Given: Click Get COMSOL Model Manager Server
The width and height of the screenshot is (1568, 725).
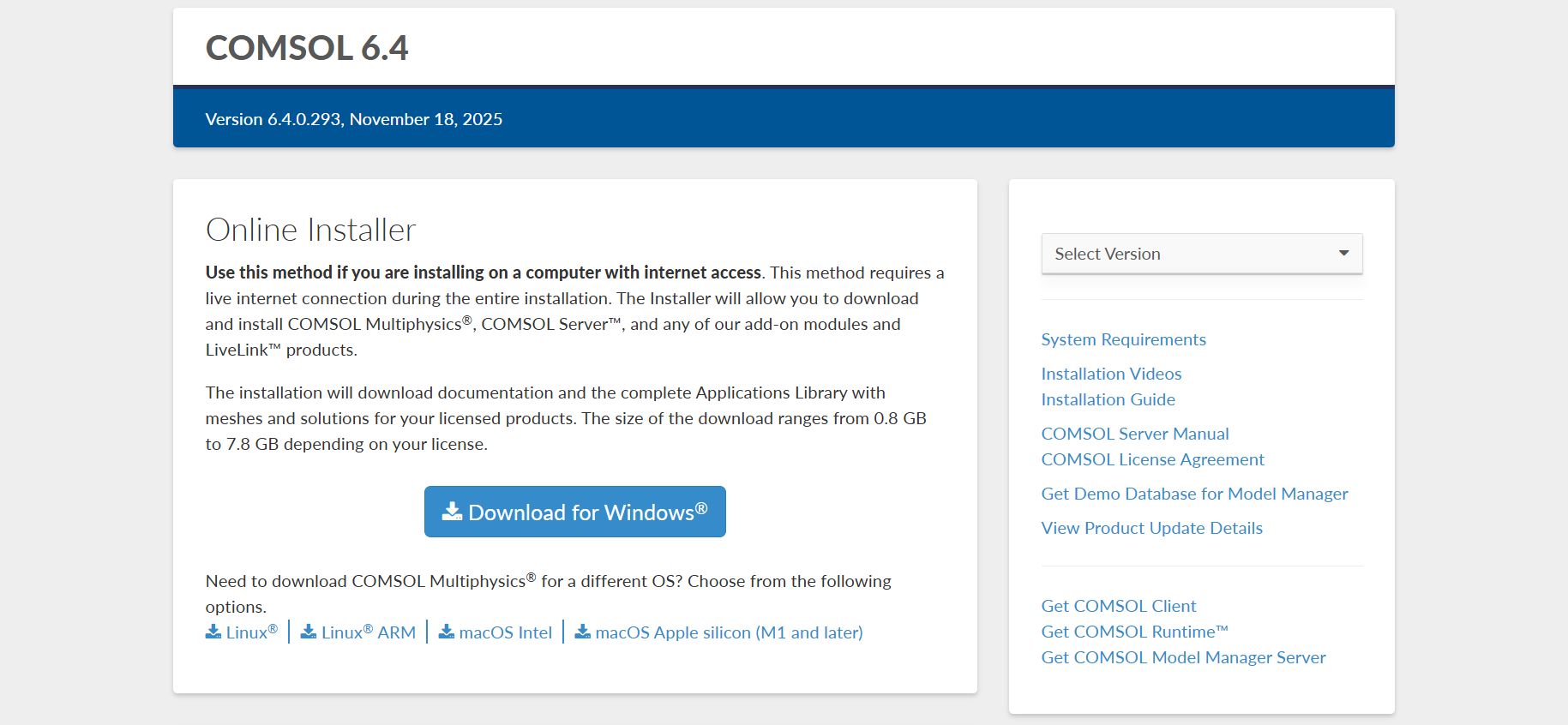Looking at the screenshot, I should pos(1183,657).
